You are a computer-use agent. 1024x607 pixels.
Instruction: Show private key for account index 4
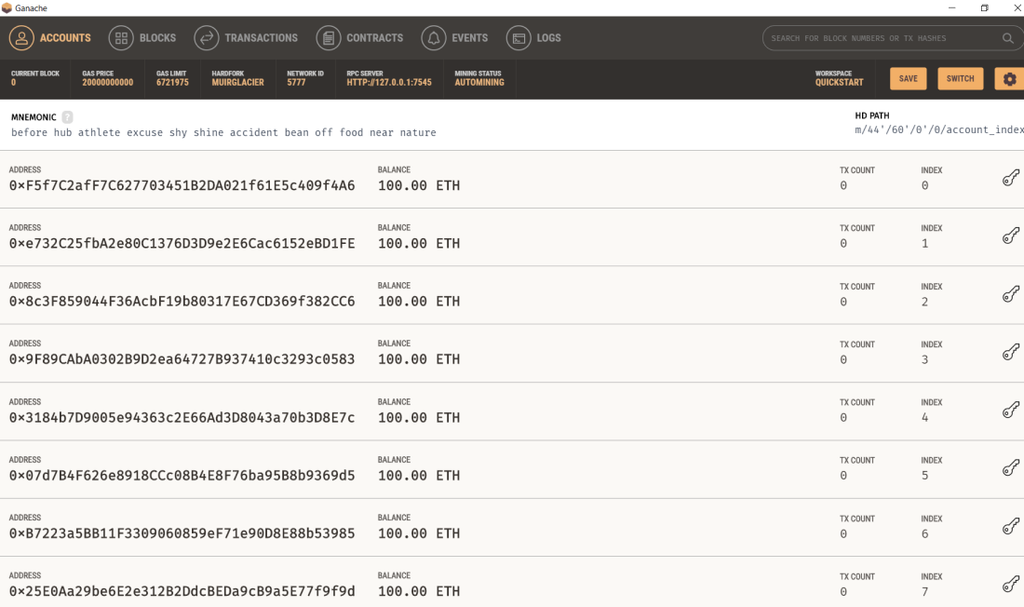(1010, 410)
